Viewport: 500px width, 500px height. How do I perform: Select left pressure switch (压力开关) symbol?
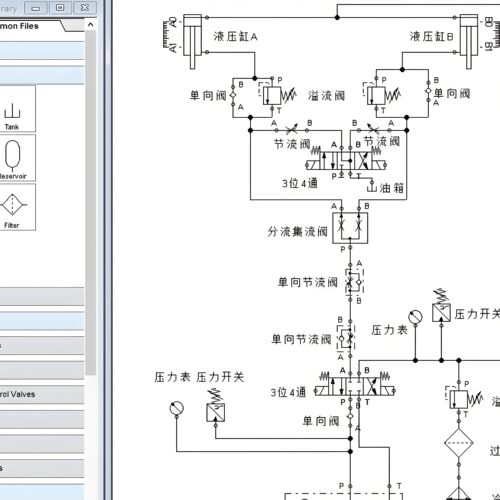tap(216, 406)
